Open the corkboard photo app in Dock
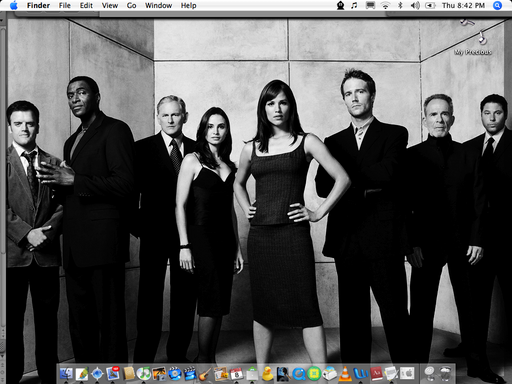The height and width of the screenshot is (384, 512). click(x=221, y=373)
